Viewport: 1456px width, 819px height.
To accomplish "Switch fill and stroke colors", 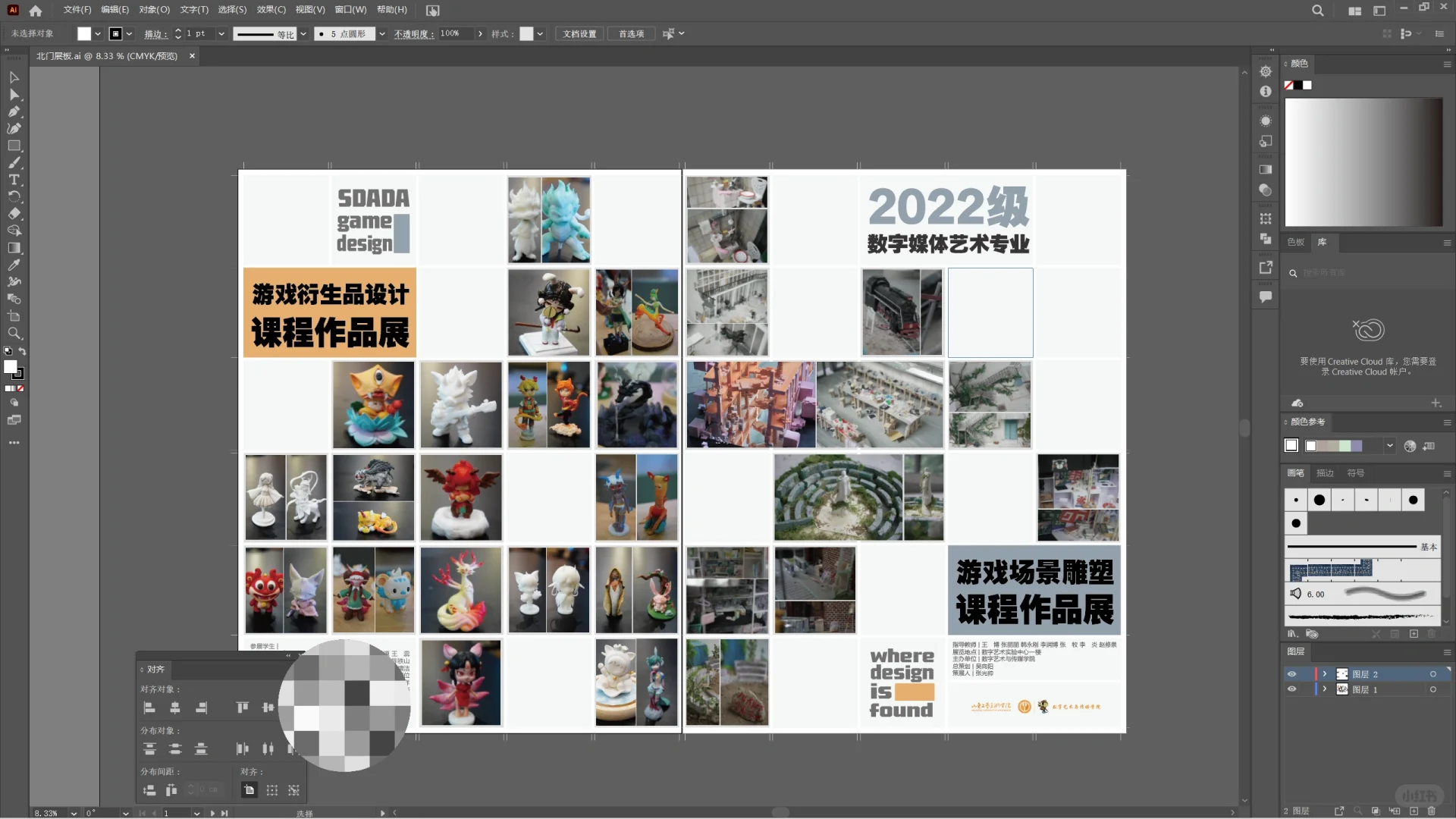I will coord(22,350).
